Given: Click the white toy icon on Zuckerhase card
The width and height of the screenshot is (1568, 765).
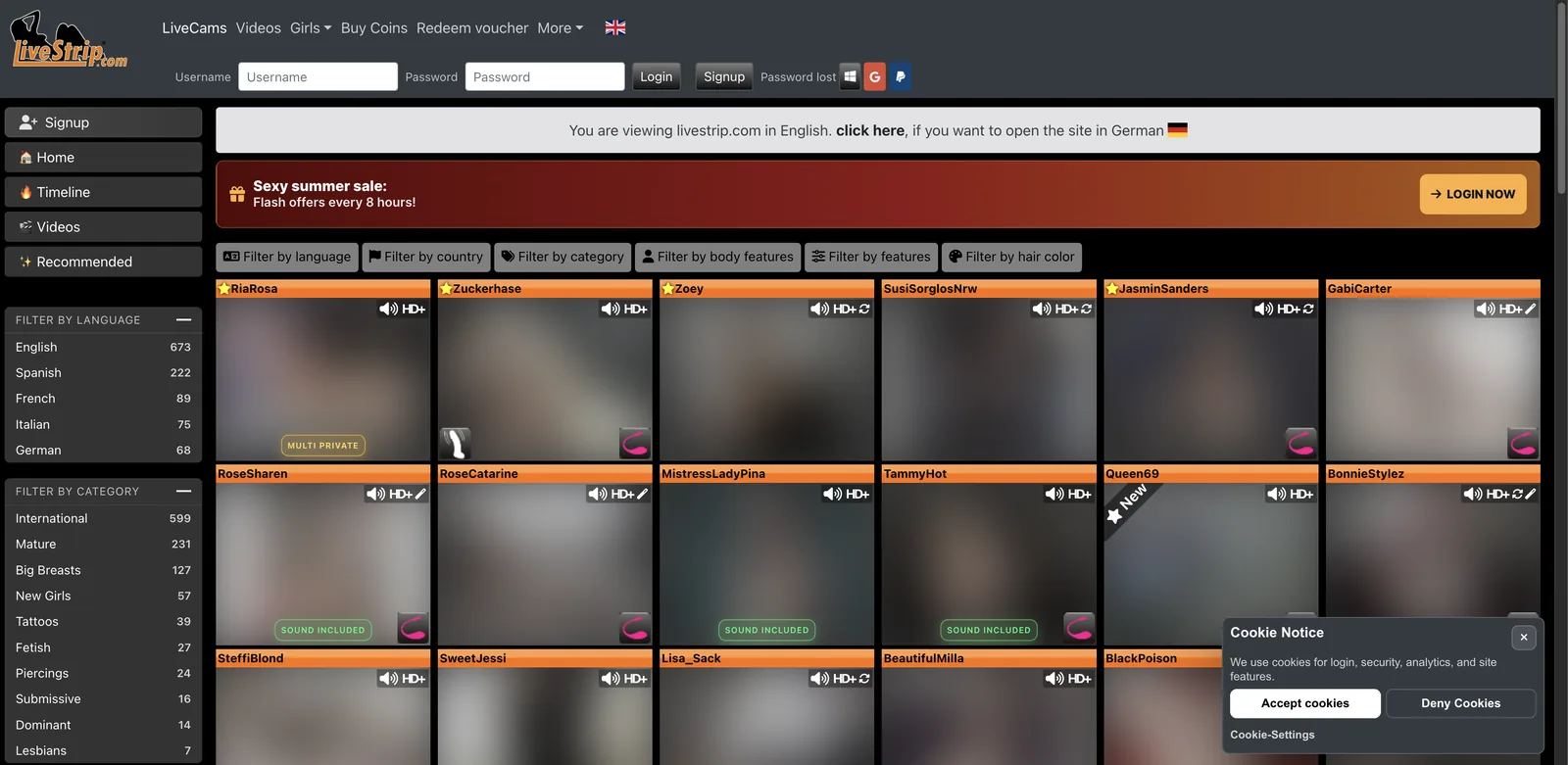Looking at the screenshot, I should pyautogui.click(x=456, y=444).
